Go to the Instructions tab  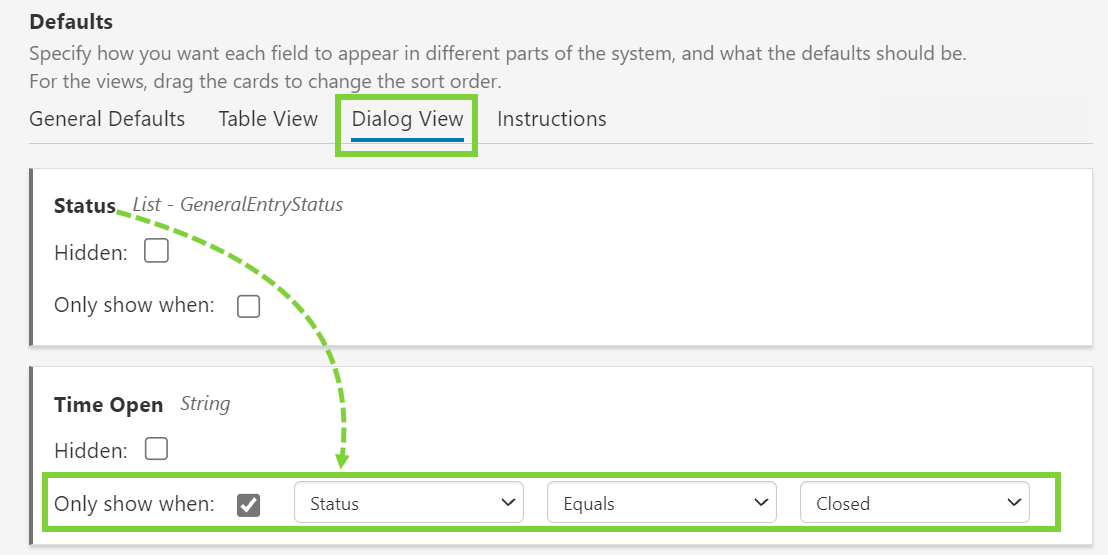tap(551, 119)
